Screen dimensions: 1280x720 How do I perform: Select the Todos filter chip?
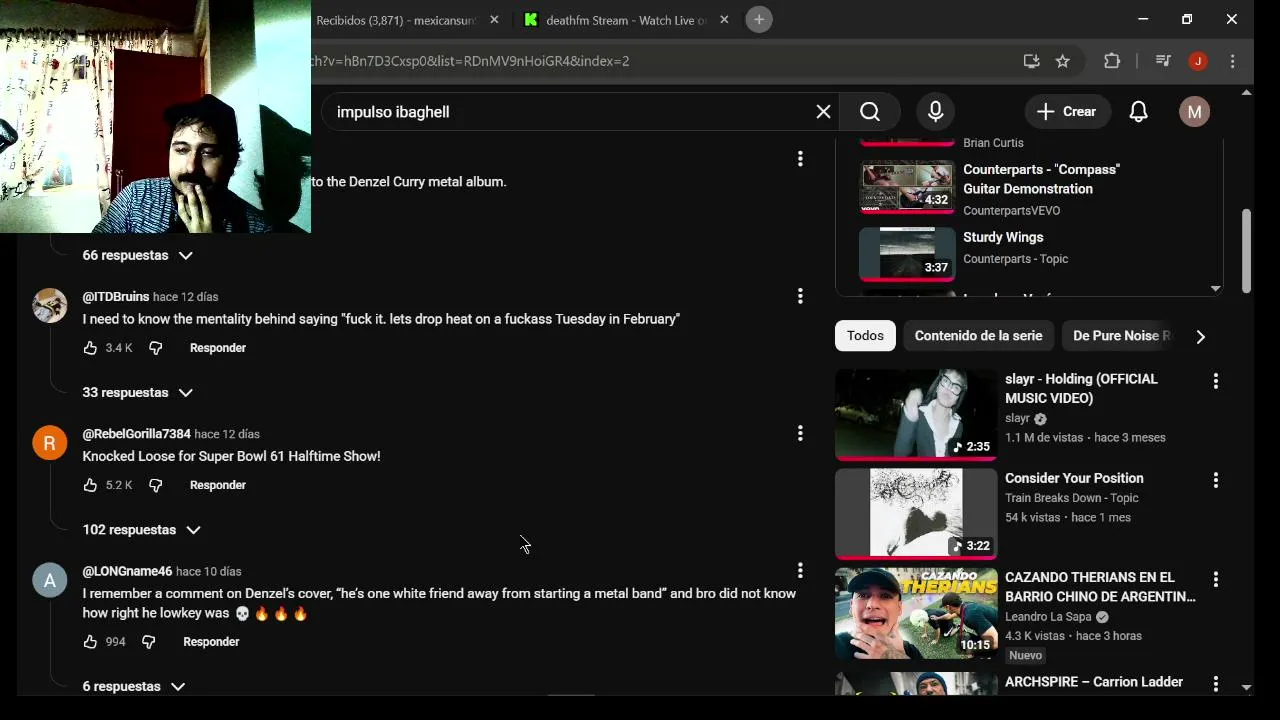pos(865,336)
